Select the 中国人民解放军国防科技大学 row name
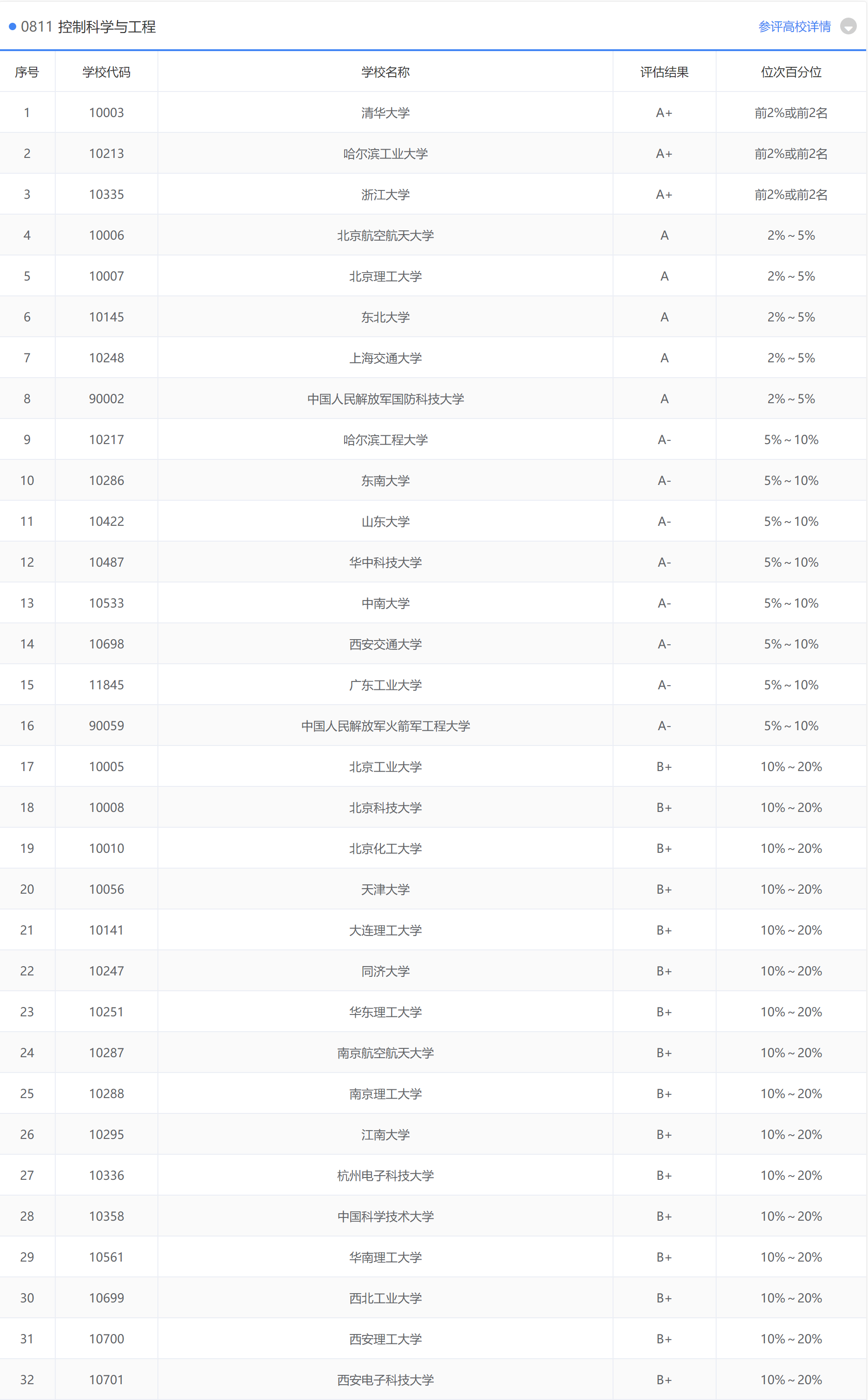The image size is (868, 1400). point(385,399)
